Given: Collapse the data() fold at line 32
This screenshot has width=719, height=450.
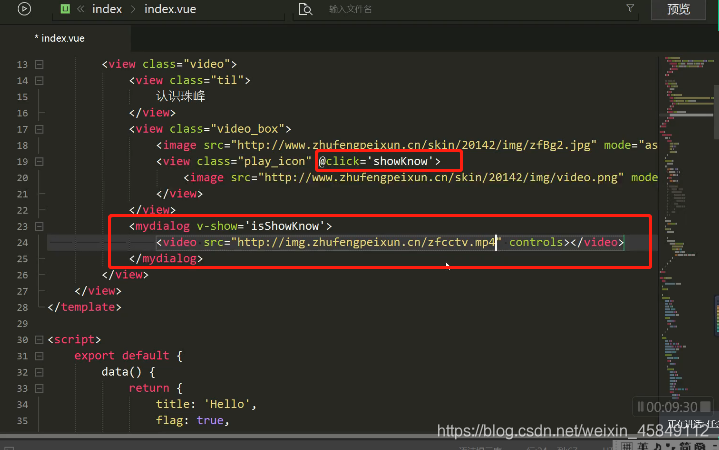Looking at the screenshot, I should tap(39, 372).
